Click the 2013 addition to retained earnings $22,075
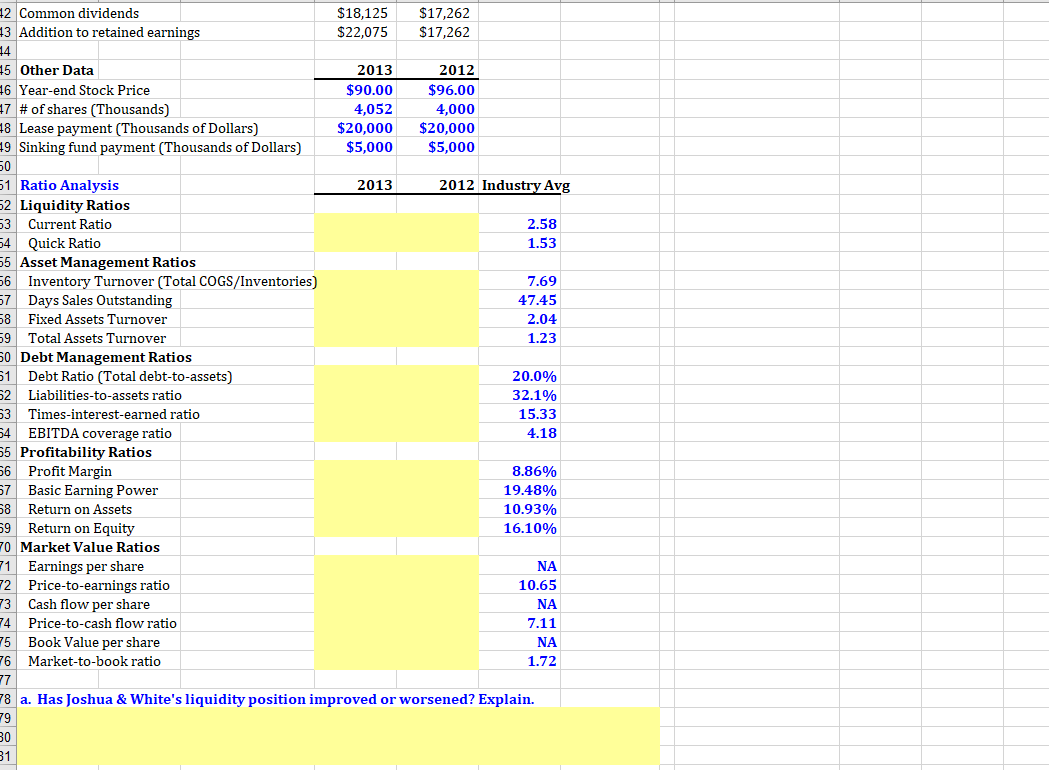 [x=362, y=32]
